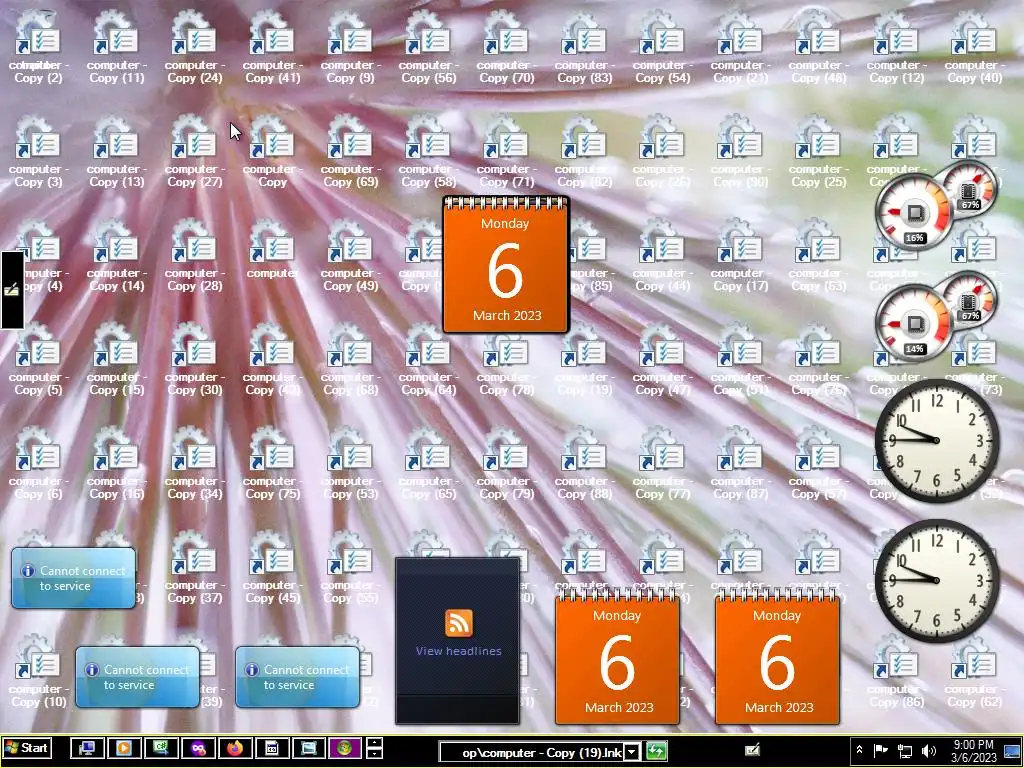The height and width of the screenshot is (768, 1024).
Task: Click the View headlines link in feed gadget
Action: 458,651
